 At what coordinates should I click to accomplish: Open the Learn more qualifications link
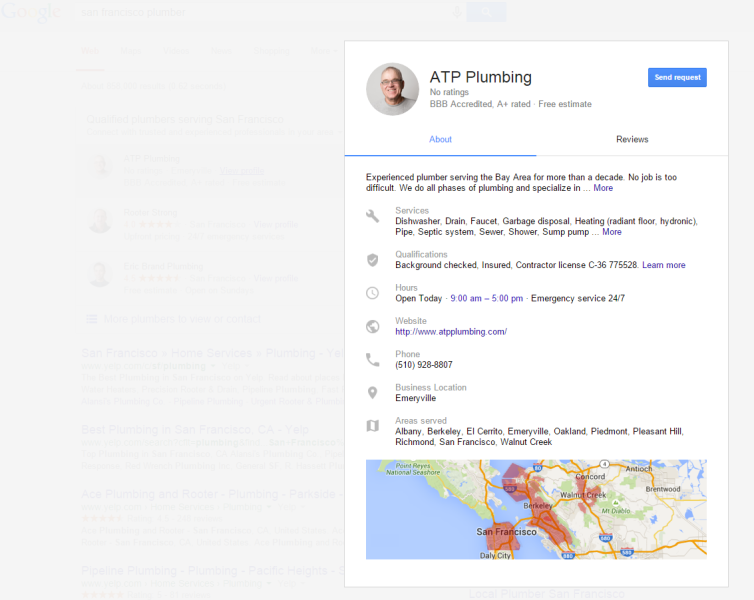pyautogui.click(x=664, y=265)
